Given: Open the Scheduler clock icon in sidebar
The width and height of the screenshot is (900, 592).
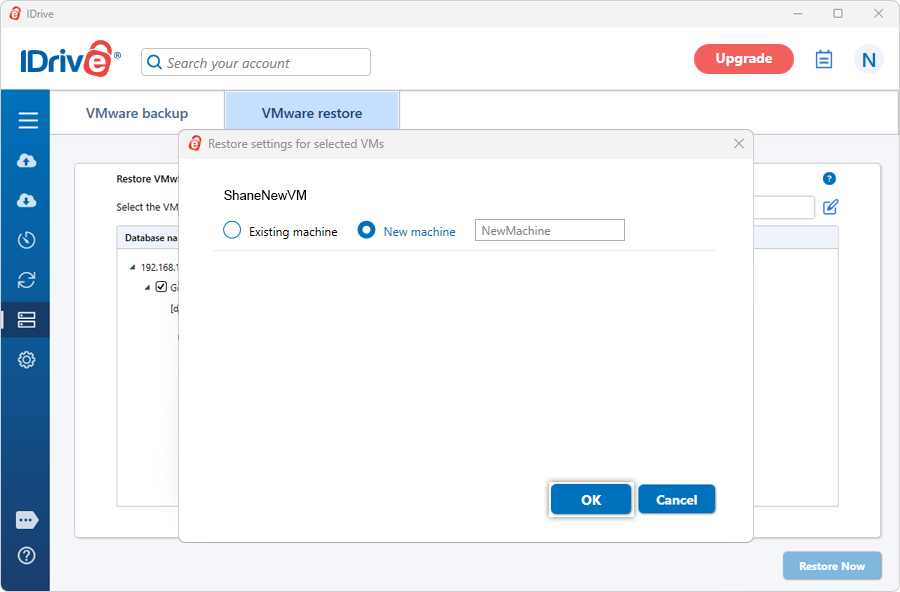Looking at the screenshot, I should point(26,240).
